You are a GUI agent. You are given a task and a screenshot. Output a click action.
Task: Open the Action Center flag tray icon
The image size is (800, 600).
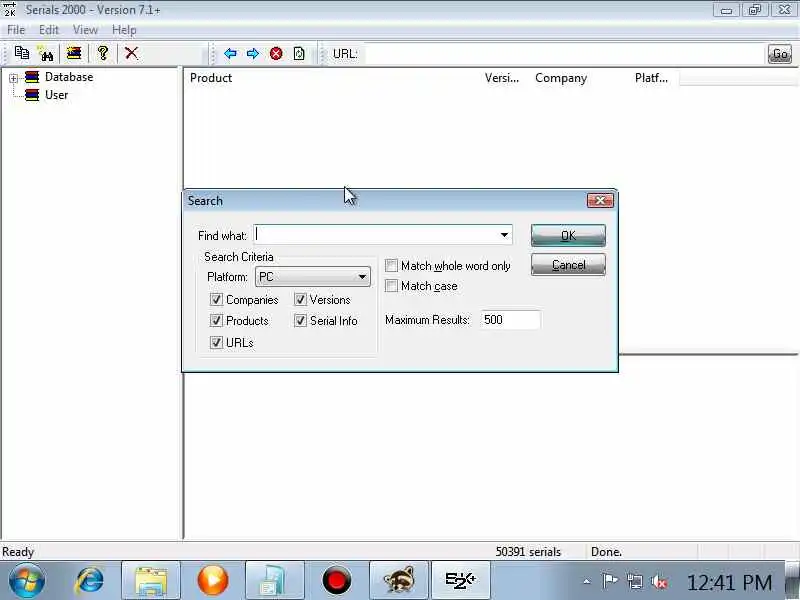(x=610, y=581)
